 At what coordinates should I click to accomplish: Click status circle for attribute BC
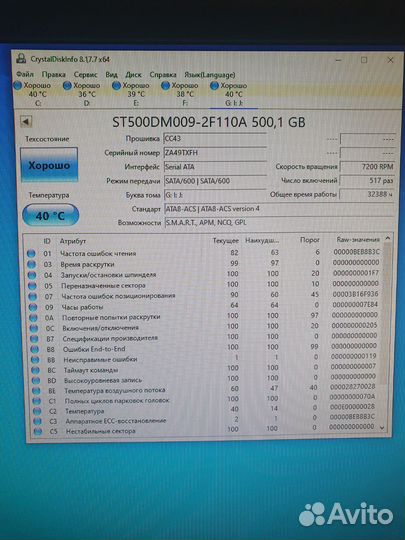point(35,370)
